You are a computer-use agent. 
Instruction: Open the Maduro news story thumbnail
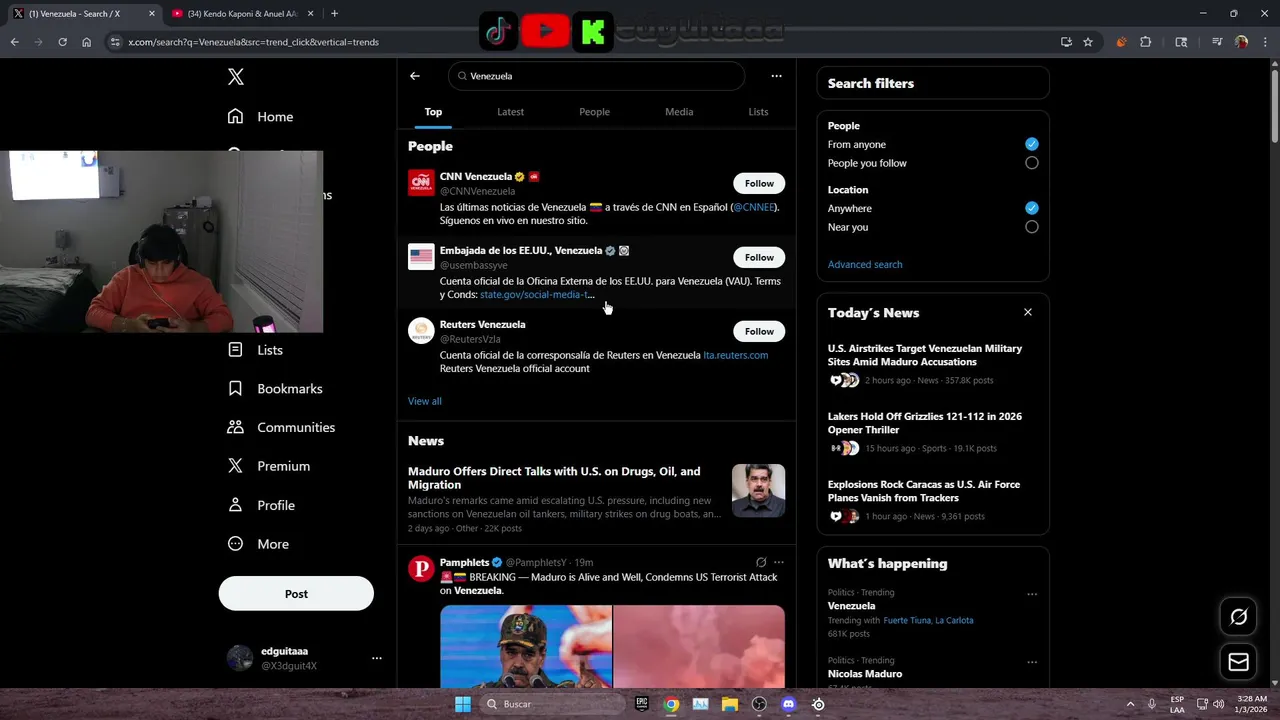[758, 490]
